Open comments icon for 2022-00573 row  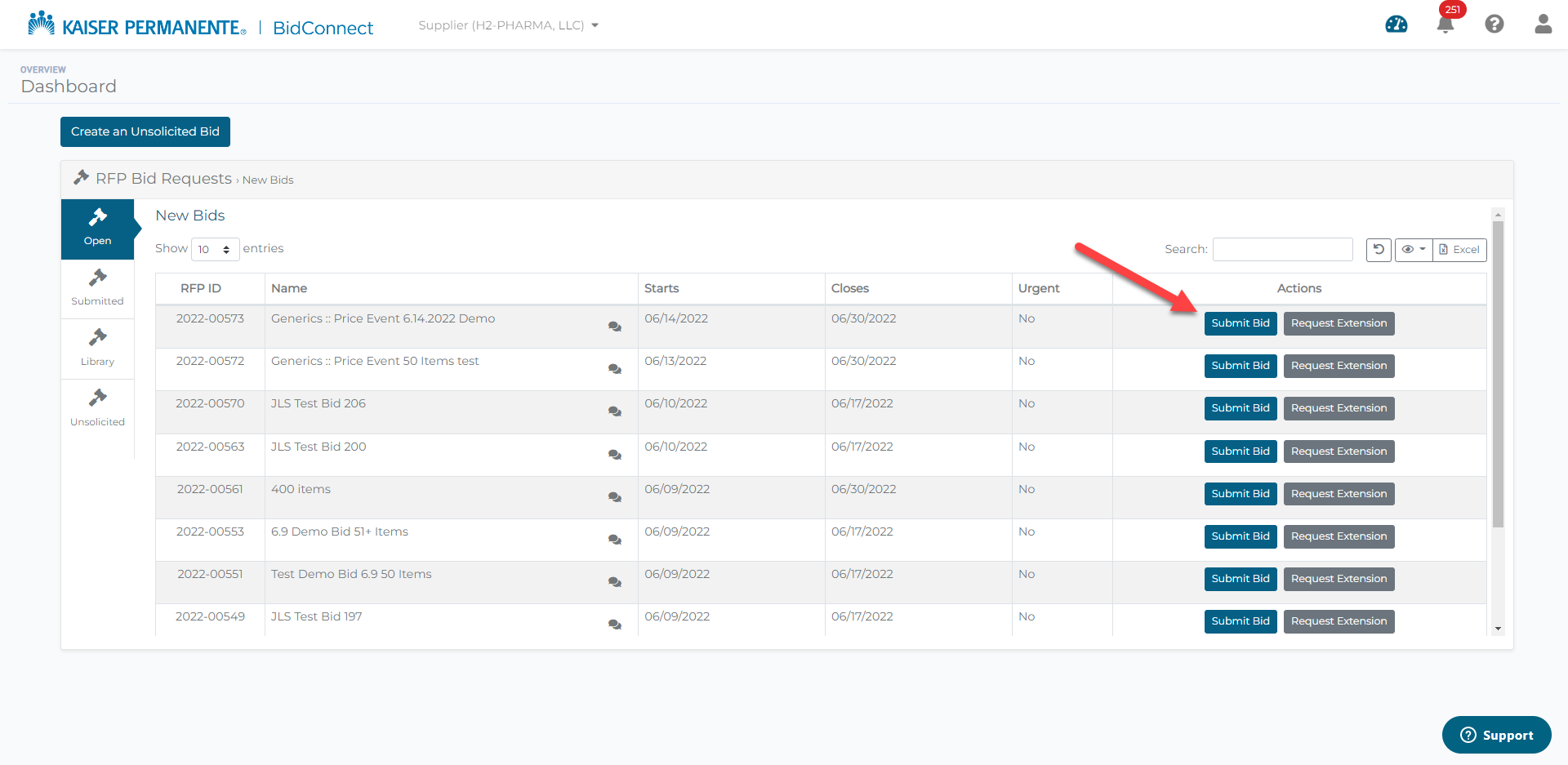(615, 327)
